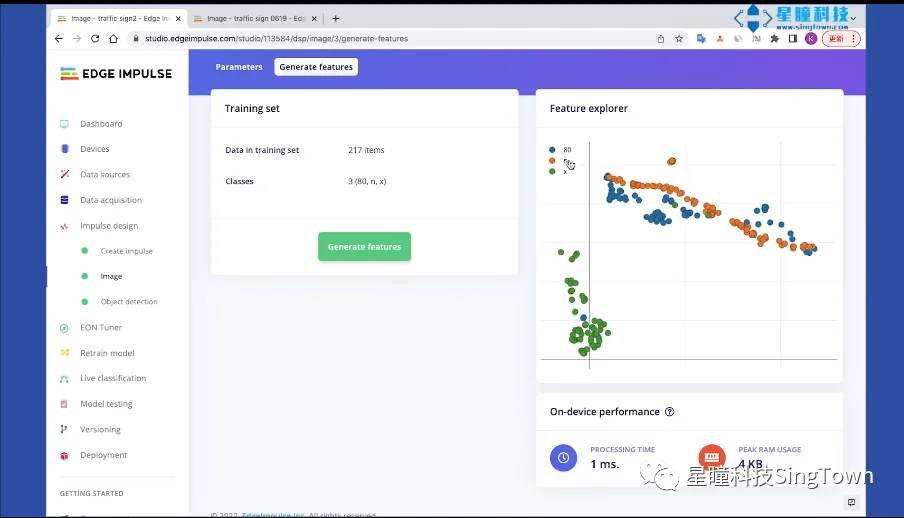Open Data sources in sidebar
Image resolution: width=904 pixels, height=518 pixels.
point(105,174)
